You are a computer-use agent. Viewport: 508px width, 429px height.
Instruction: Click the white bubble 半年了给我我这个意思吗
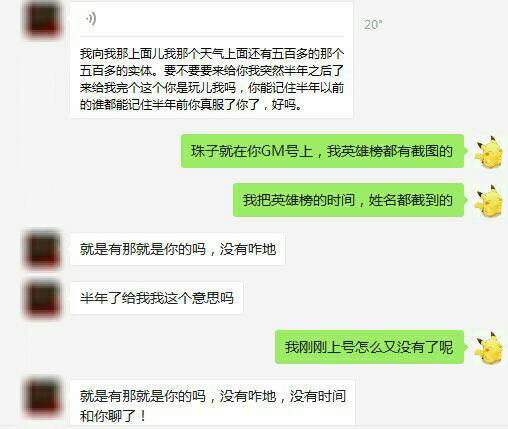pos(157,298)
